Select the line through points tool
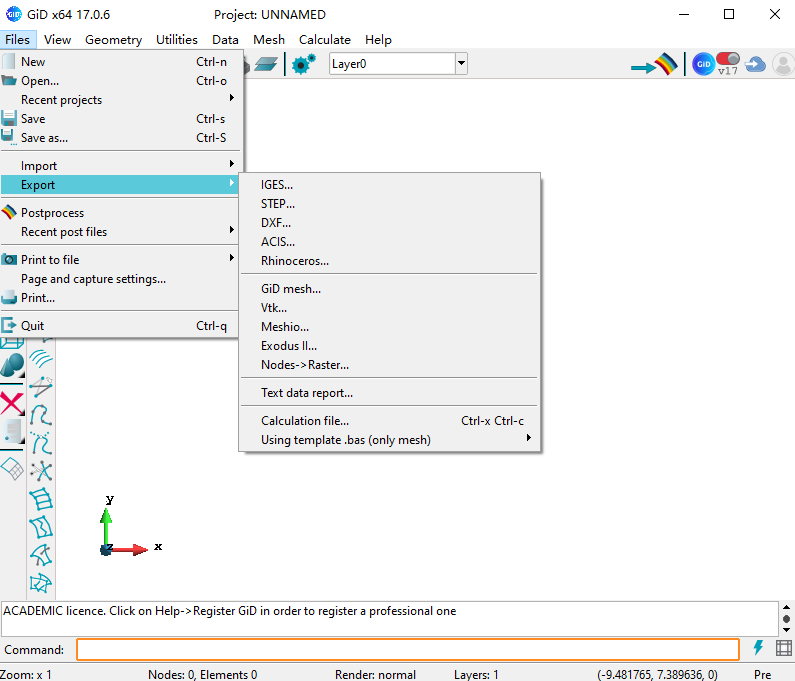Image resolution: width=795 pixels, height=681 pixels. [x=41, y=387]
